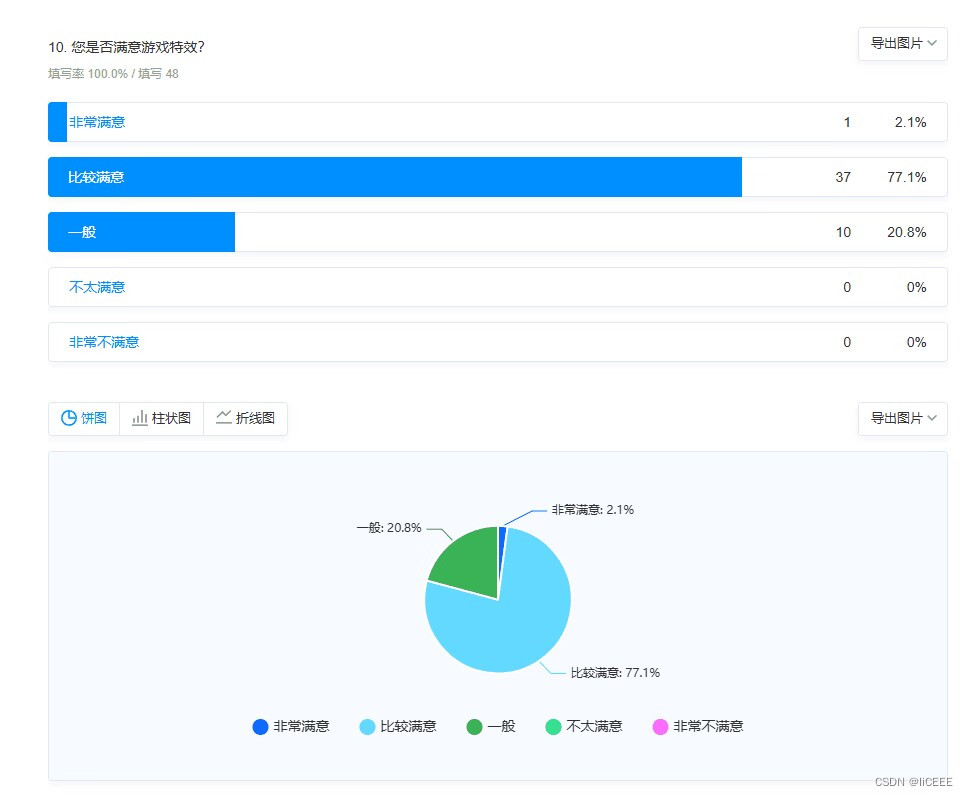Switch to the 柱状图 bar chart tab
The height and width of the screenshot is (796, 968).
point(161,418)
